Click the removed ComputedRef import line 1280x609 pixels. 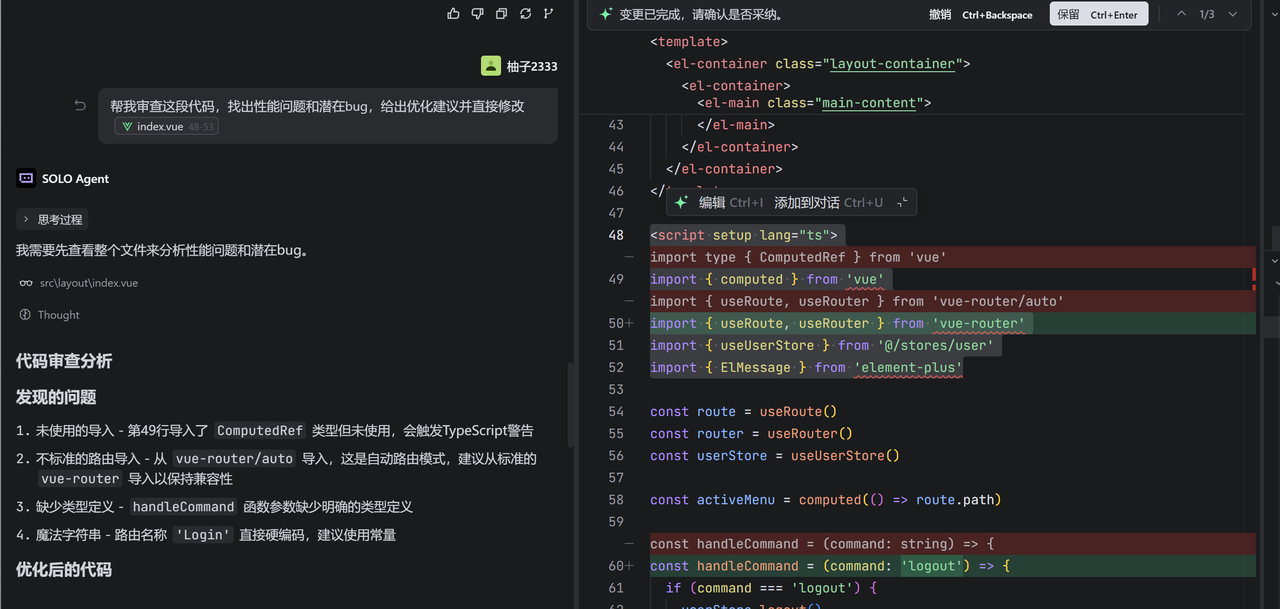point(952,257)
